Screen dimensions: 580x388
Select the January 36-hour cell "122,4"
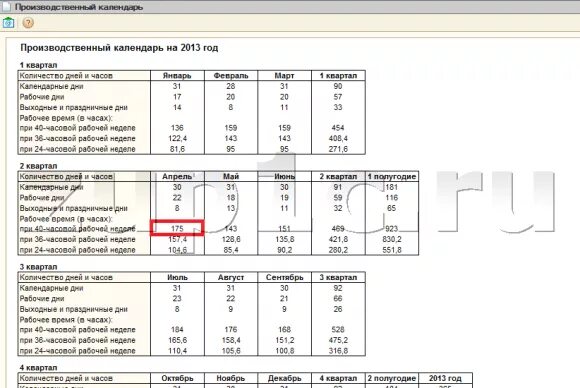pos(177,139)
